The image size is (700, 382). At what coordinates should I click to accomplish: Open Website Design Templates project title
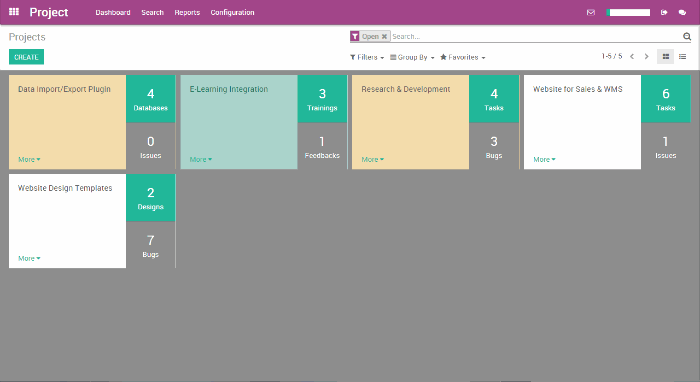pyautogui.click(x=65, y=188)
